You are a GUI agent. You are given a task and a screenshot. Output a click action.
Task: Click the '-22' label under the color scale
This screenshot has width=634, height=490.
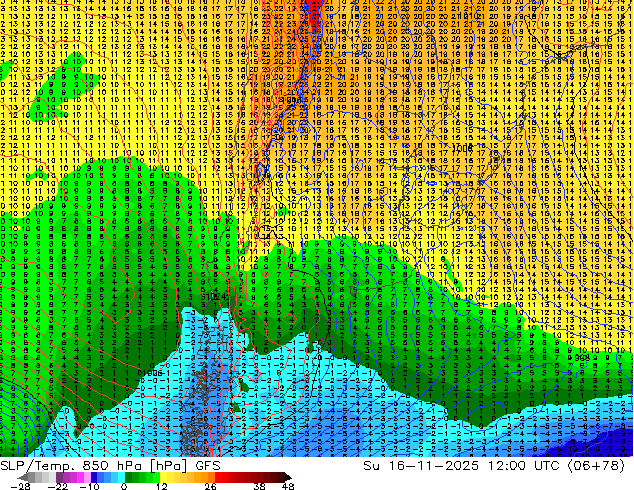(x=58, y=486)
